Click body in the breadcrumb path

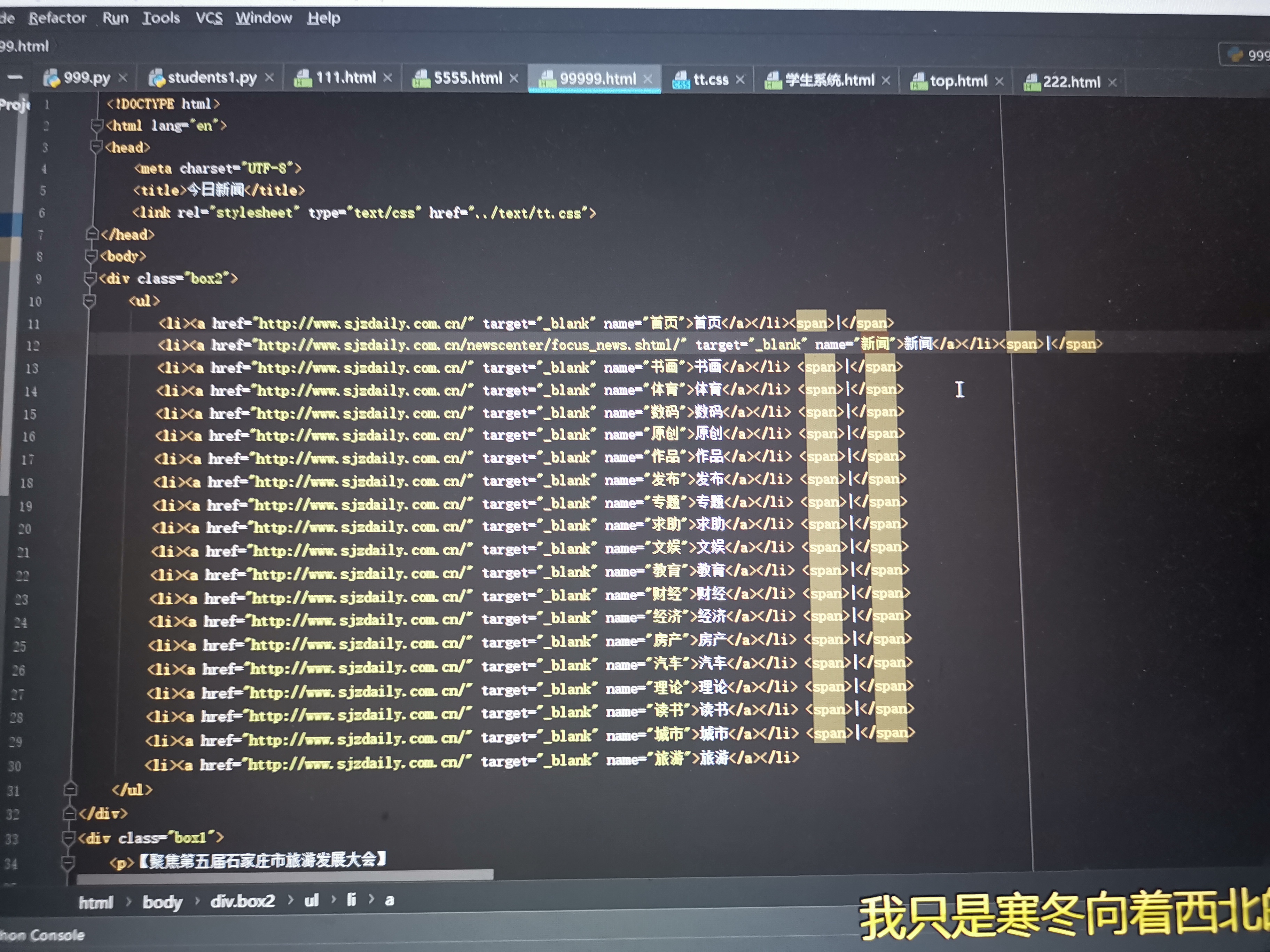click(x=162, y=902)
